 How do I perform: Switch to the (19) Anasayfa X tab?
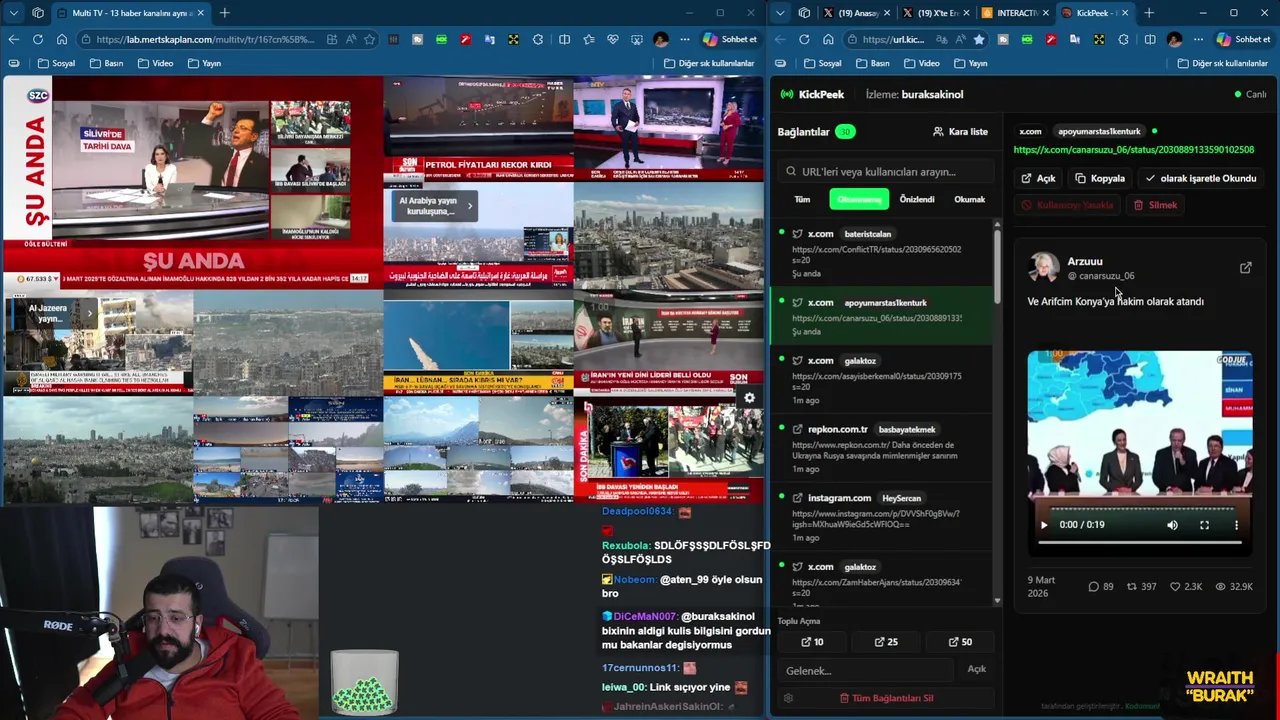(856, 13)
